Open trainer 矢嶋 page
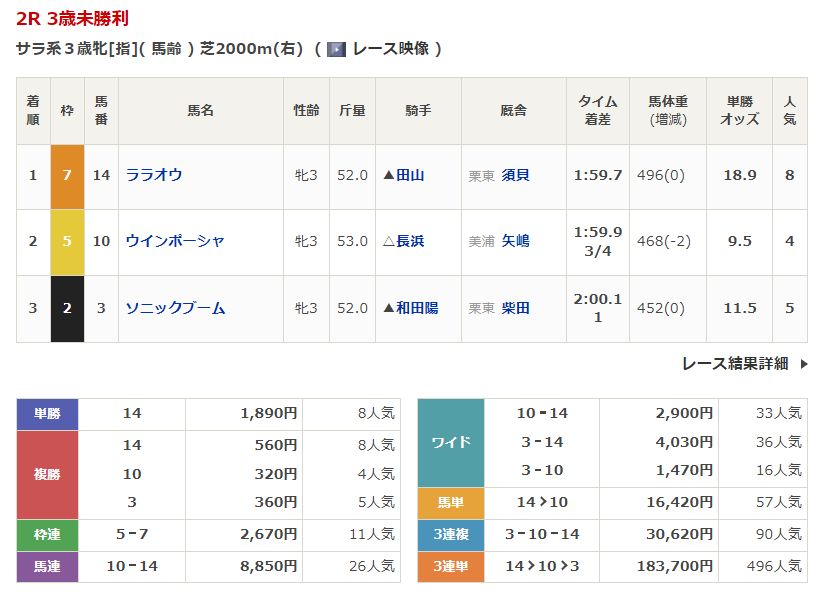Image resolution: width=823 pixels, height=592 pixels. [515, 241]
